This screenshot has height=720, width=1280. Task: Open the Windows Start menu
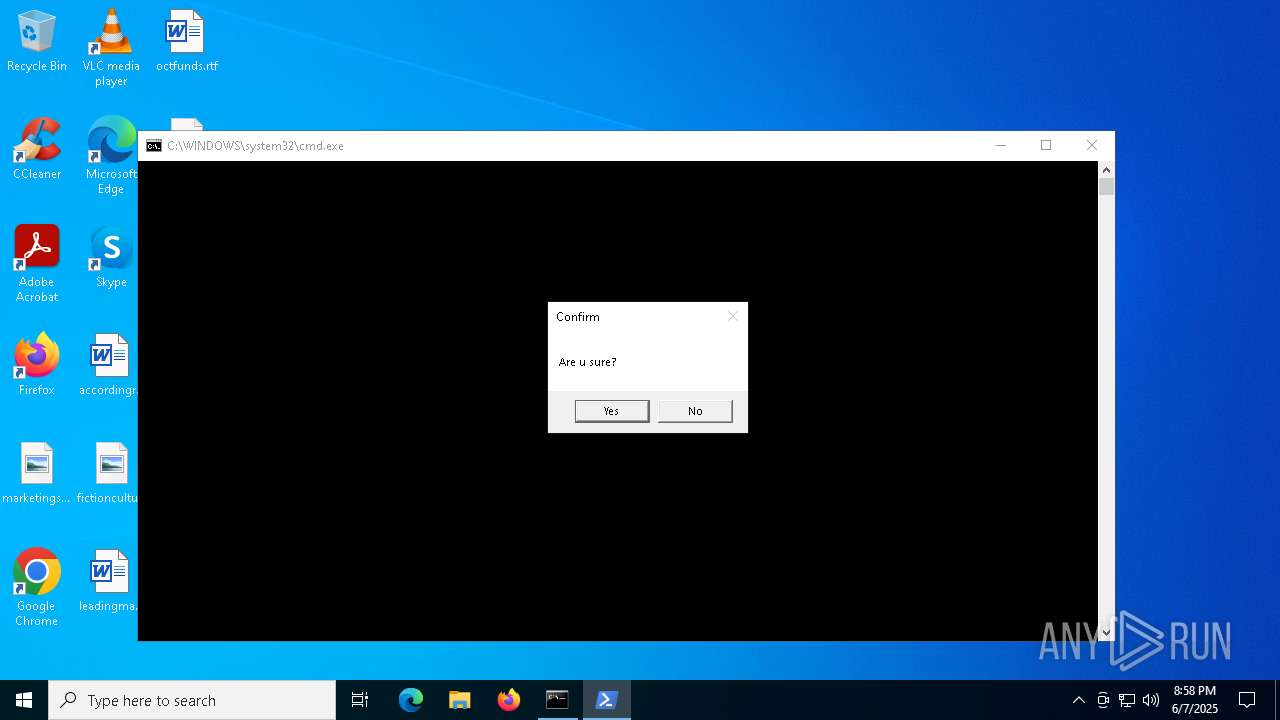click(24, 700)
